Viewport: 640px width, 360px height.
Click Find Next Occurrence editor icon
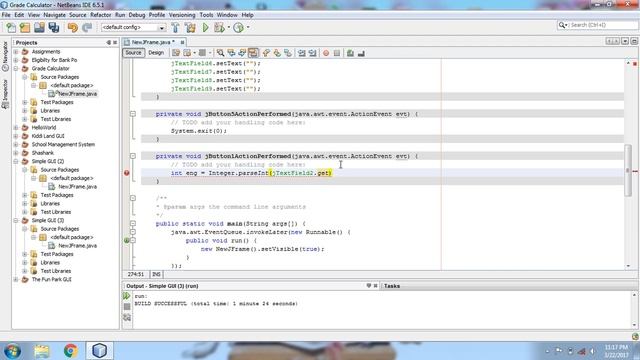pyautogui.click(x=242, y=53)
